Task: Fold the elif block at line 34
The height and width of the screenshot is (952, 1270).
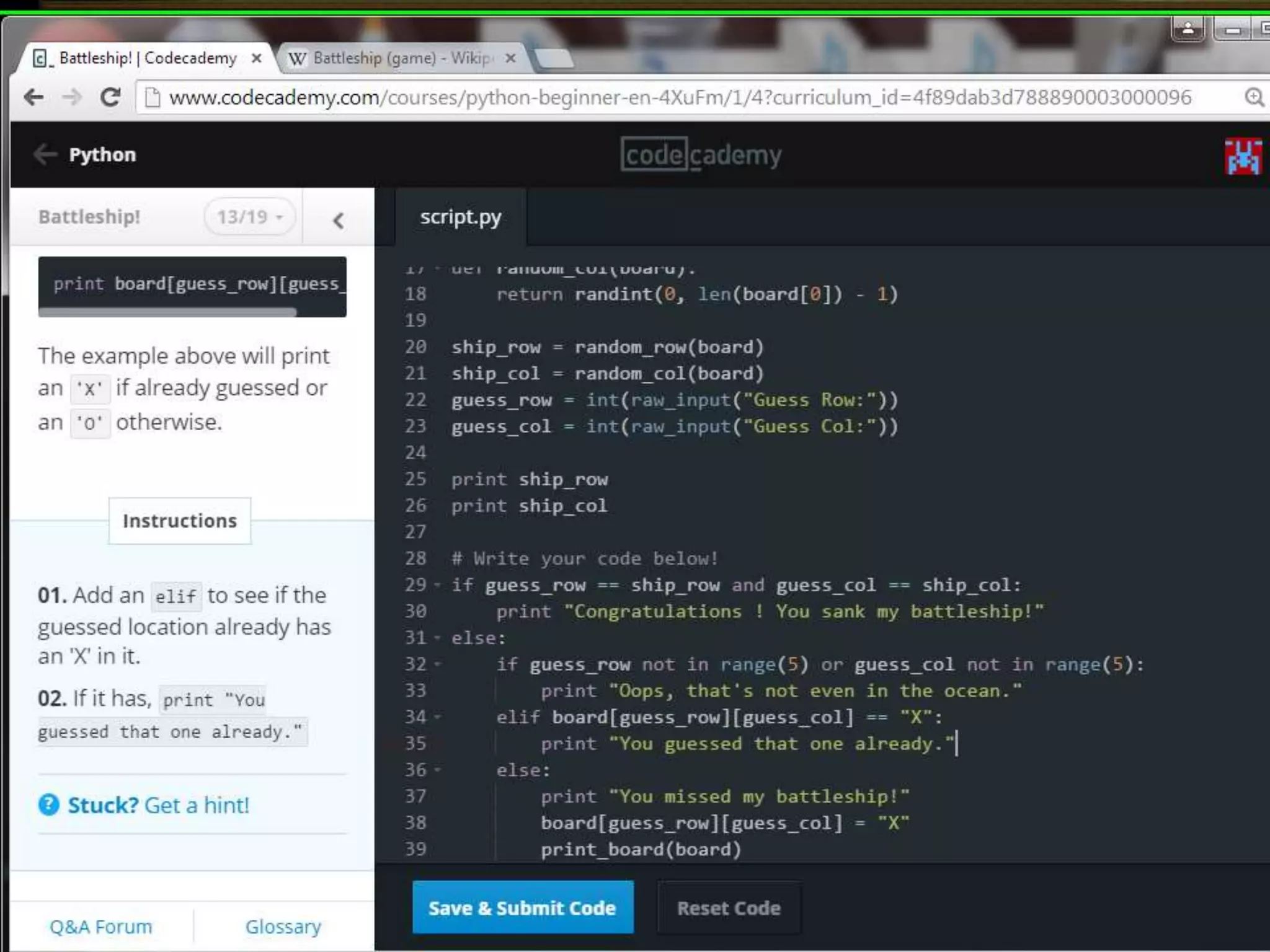Action: [x=438, y=717]
